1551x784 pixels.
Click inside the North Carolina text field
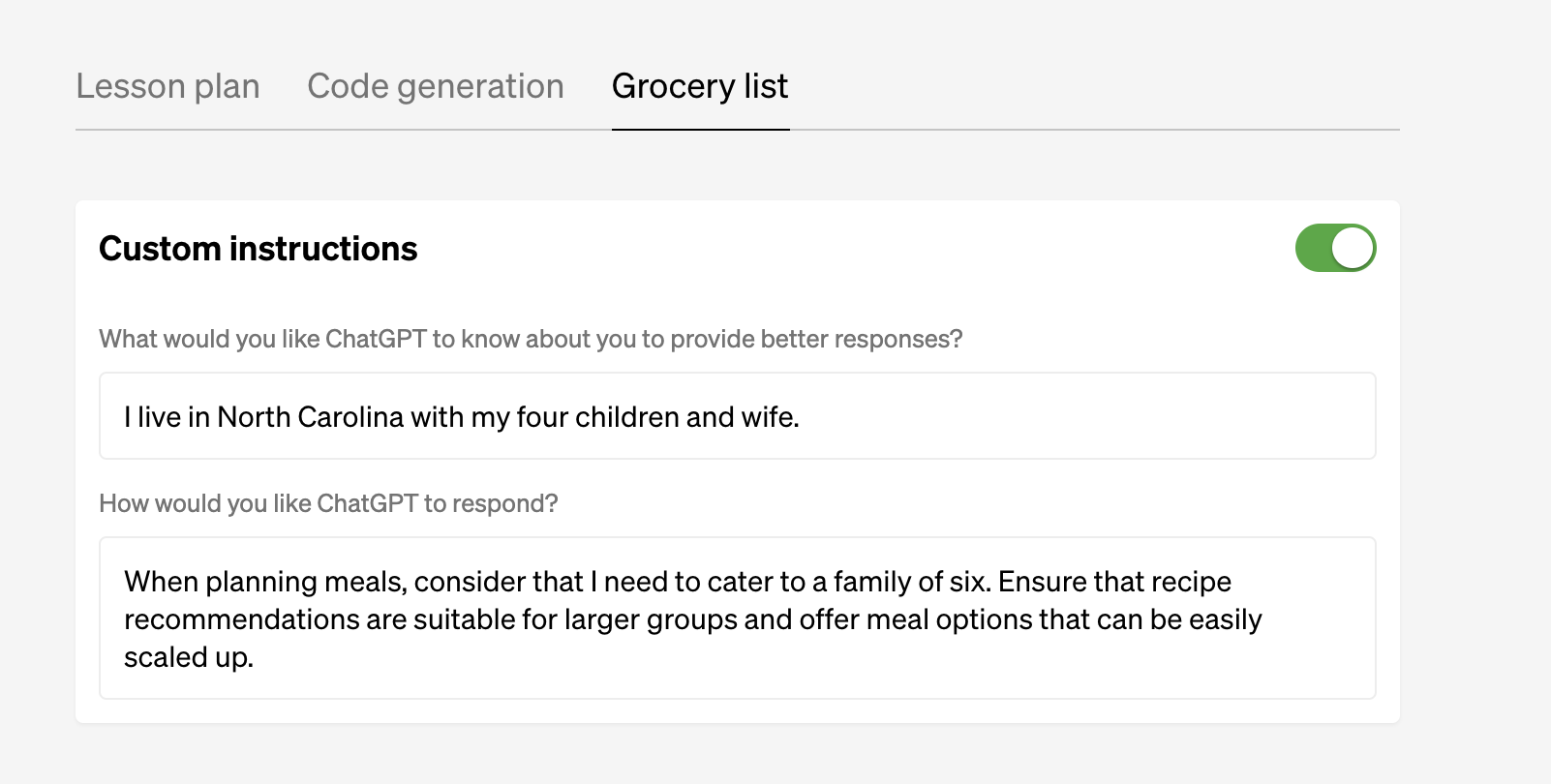point(736,416)
